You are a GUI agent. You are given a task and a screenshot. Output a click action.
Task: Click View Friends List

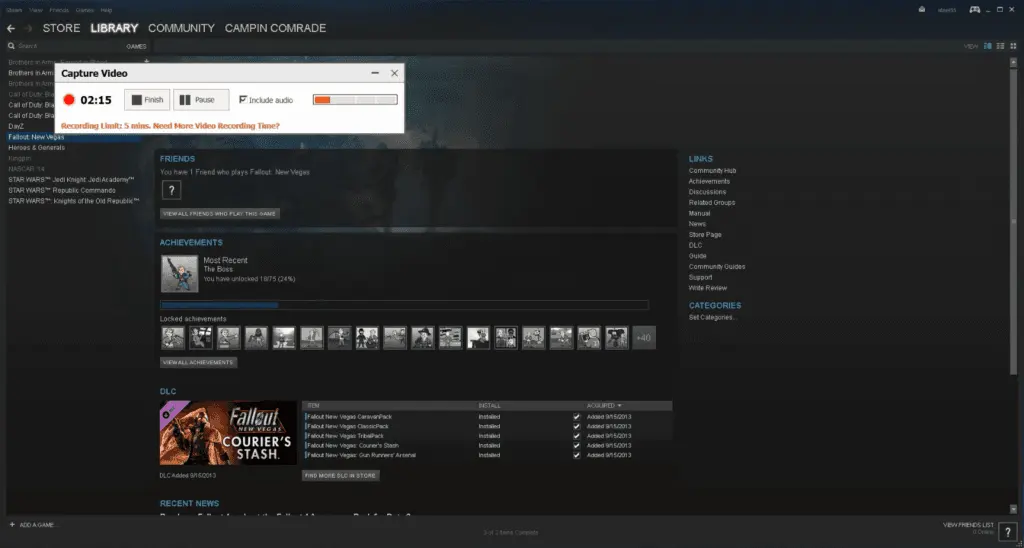click(x=968, y=525)
